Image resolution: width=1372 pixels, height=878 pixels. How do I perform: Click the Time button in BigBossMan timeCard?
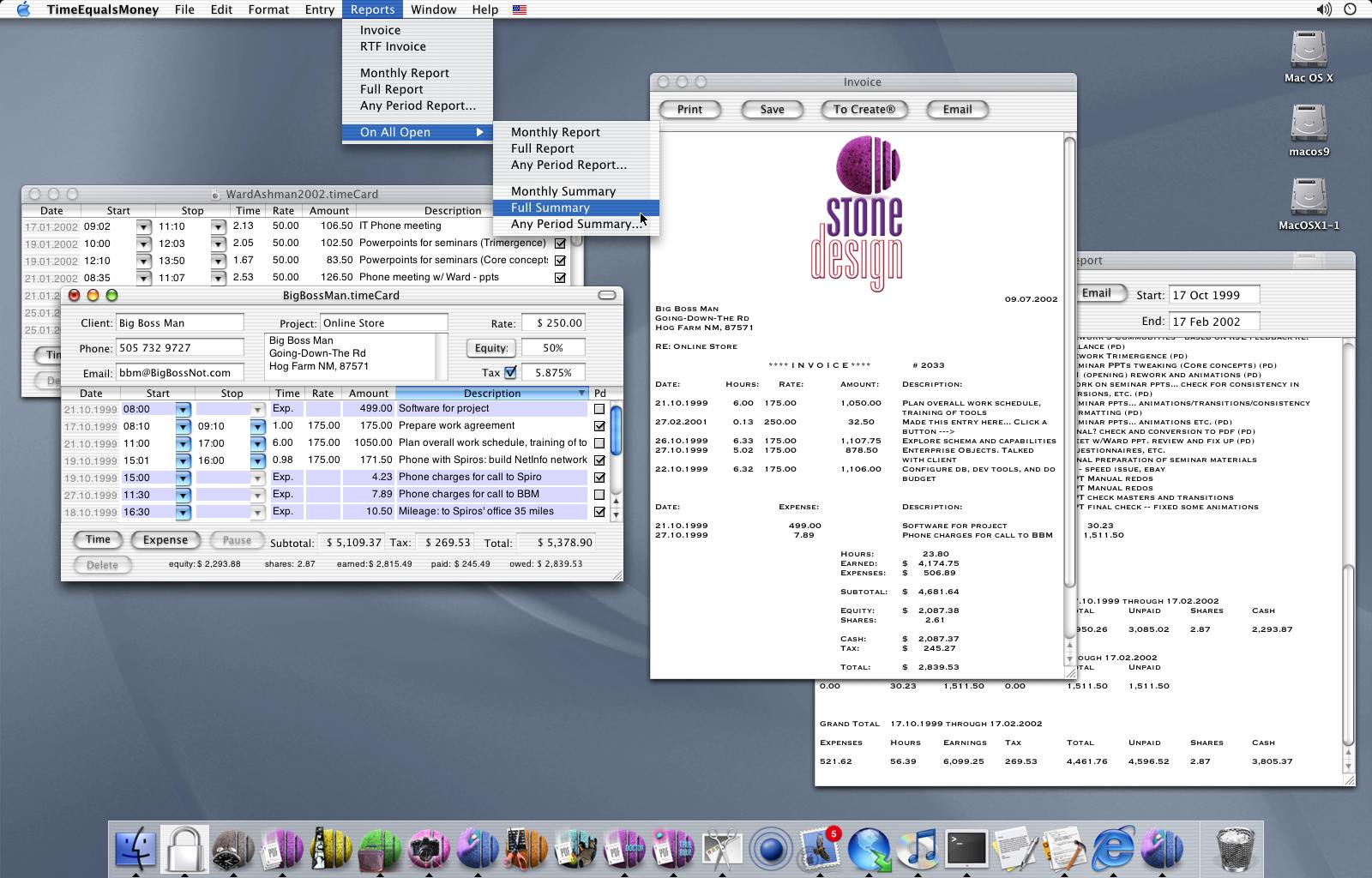click(x=98, y=540)
